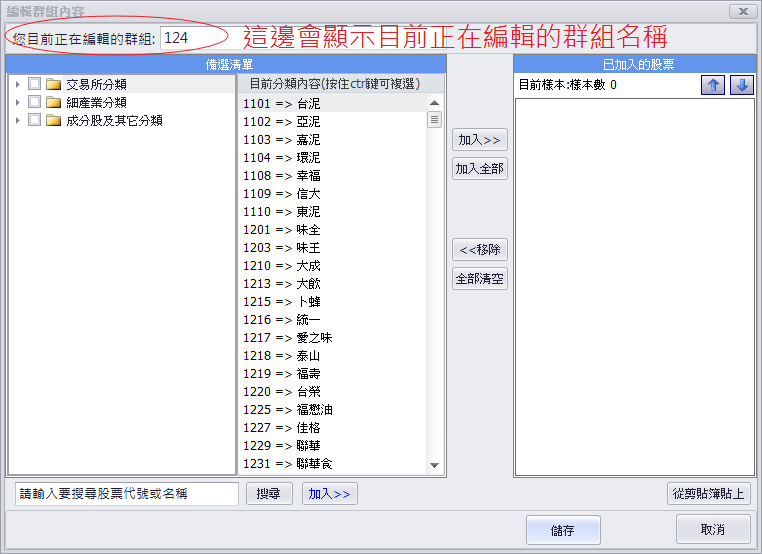Select stock row 1217 => 愛之味
Screen dimensions: 762x554
pos(333,337)
